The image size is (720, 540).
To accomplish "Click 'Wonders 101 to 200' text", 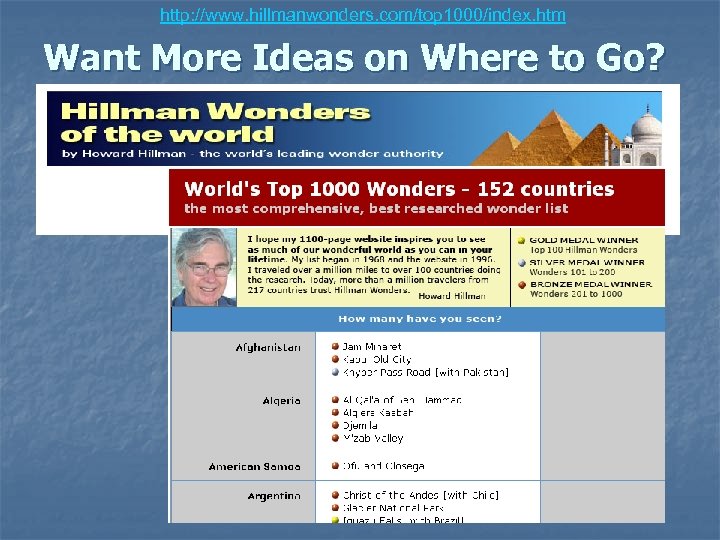I will coord(572,272).
